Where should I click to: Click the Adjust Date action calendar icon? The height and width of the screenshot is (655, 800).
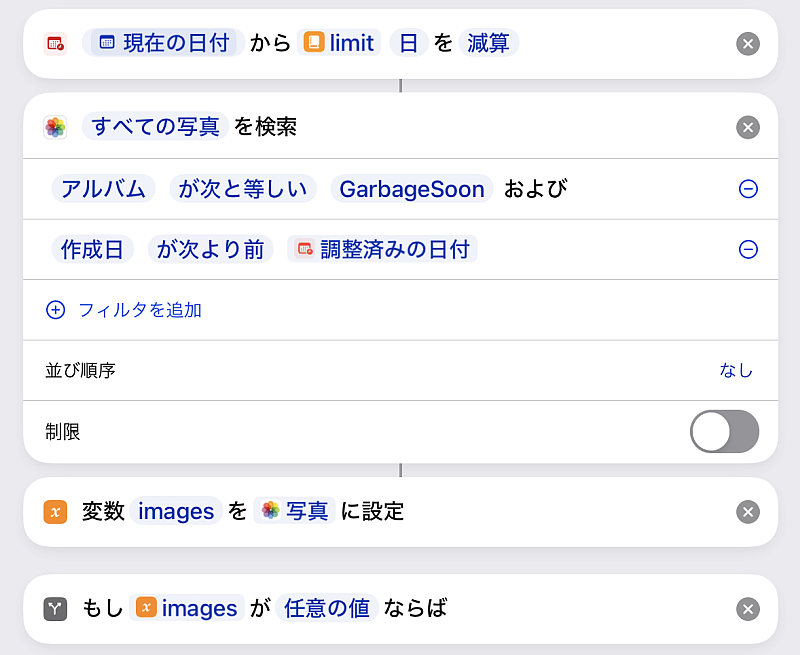point(55,43)
